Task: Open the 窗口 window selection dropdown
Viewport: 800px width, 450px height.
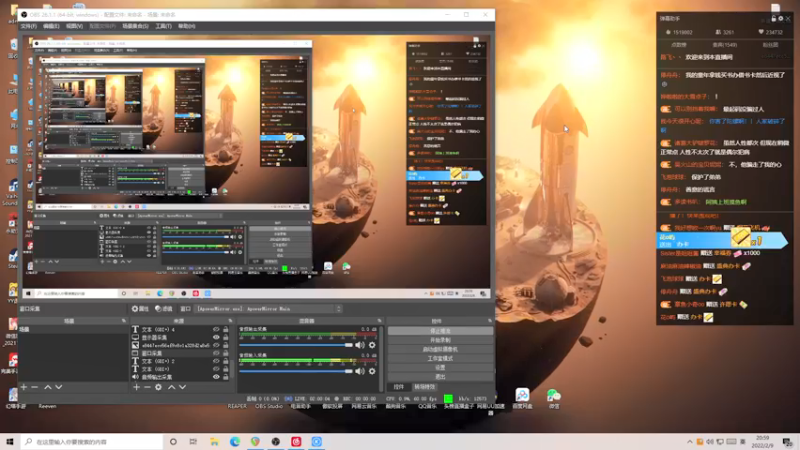Action: point(268,309)
